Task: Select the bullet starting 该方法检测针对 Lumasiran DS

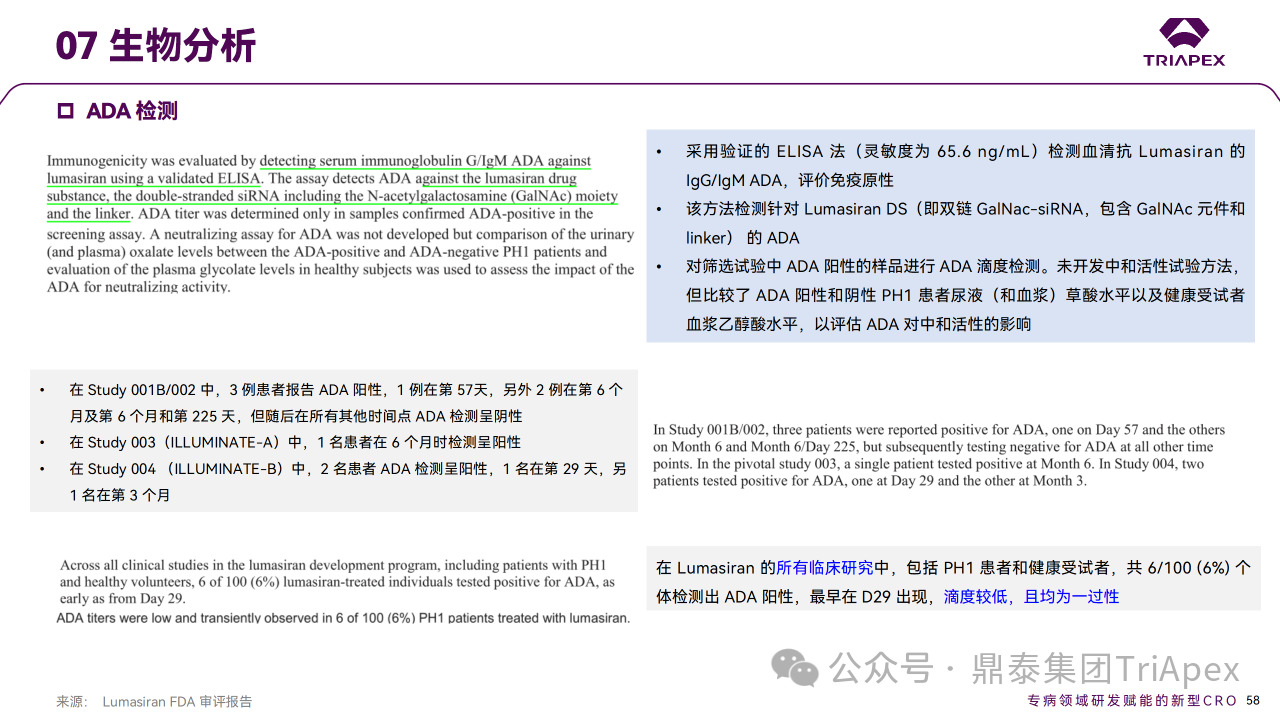Action: 950,223
